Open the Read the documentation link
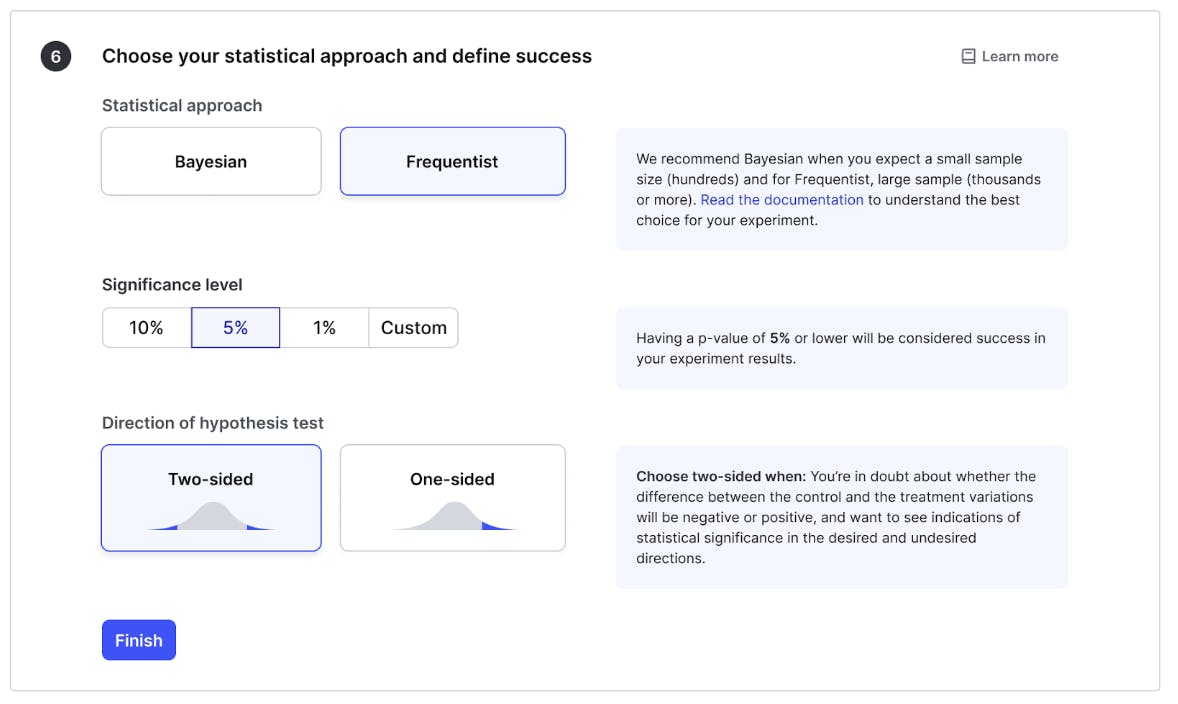The height and width of the screenshot is (704, 1178). (x=782, y=200)
